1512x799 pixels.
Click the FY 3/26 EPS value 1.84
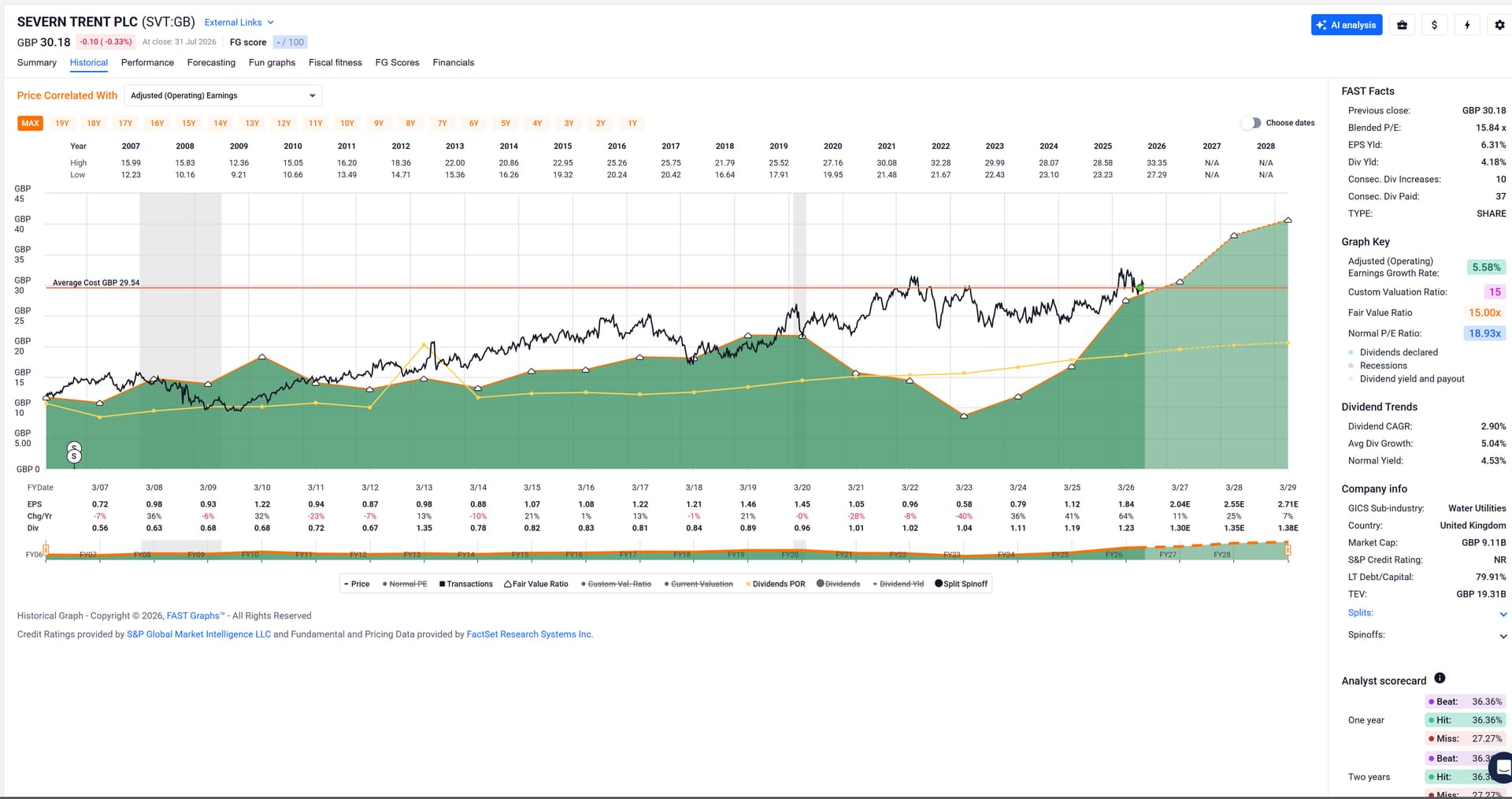click(1126, 504)
